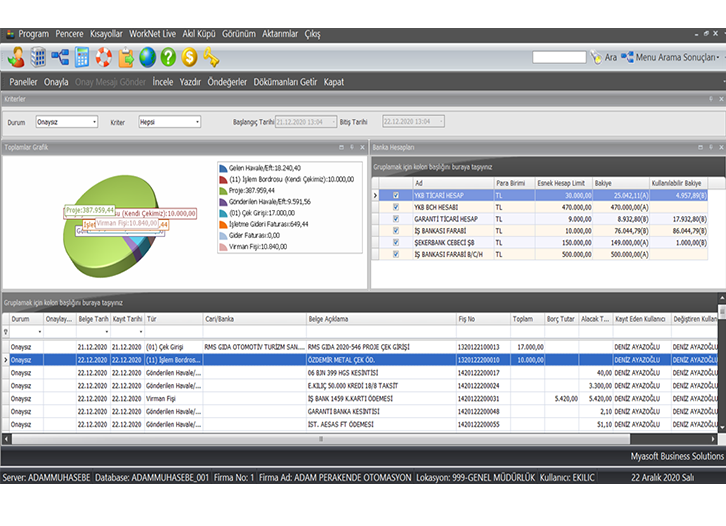726x526 pixels.
Task: Click the green question mark help icon
Action: coord(169,57)
